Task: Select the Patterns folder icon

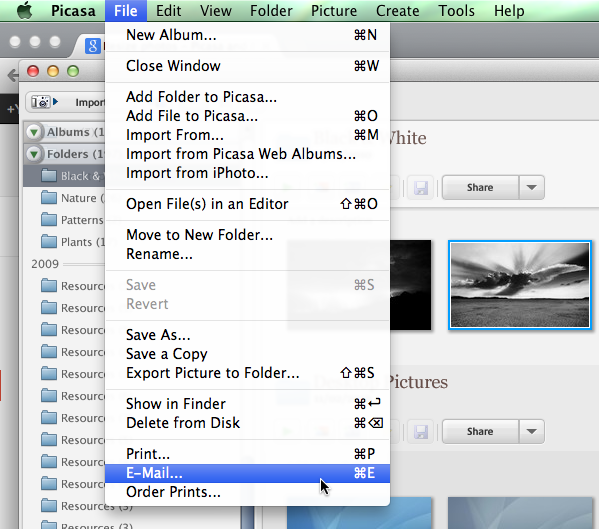Action: pyautogui.click(x=49, y=220)
